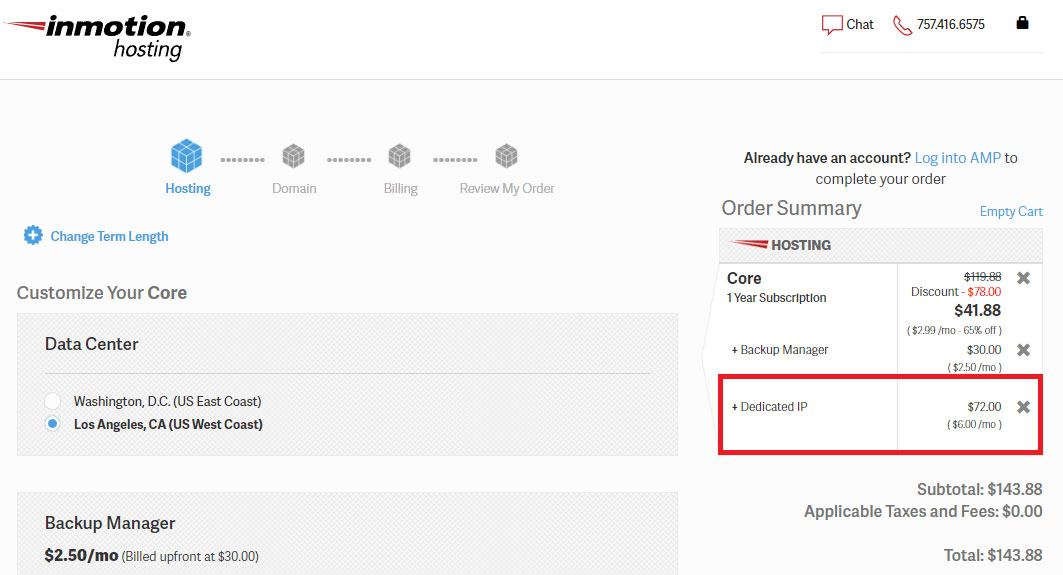Click the red phone icon
The image size is (1063, 575).
[x=902, y=25]
